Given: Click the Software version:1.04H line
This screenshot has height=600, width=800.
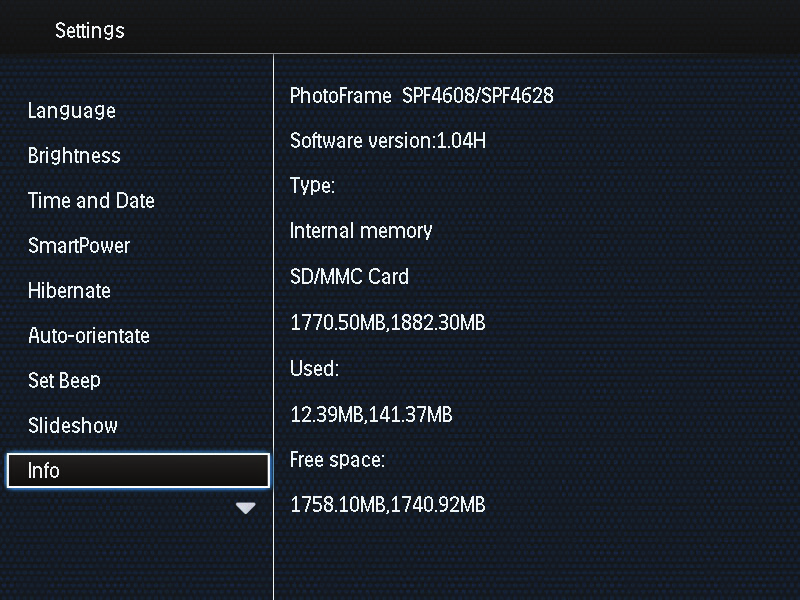Looking at the screenshot, I should (x=388, y=140).
